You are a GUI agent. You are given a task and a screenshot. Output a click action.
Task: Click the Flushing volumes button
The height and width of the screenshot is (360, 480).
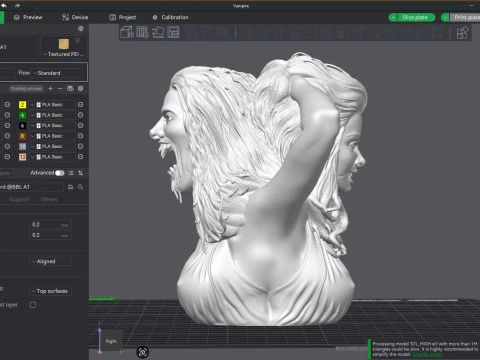(x=26, y=89)
